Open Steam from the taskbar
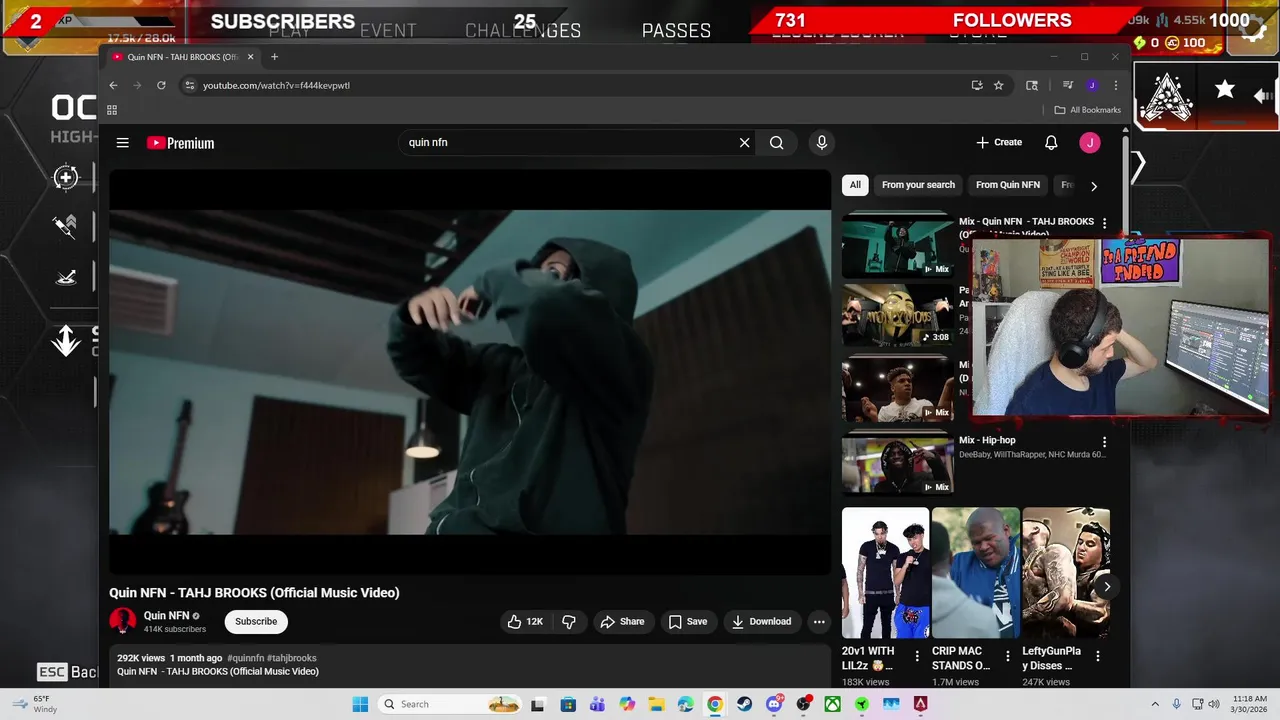Screen dimensions: 1280x720 [x=744, y=704]
